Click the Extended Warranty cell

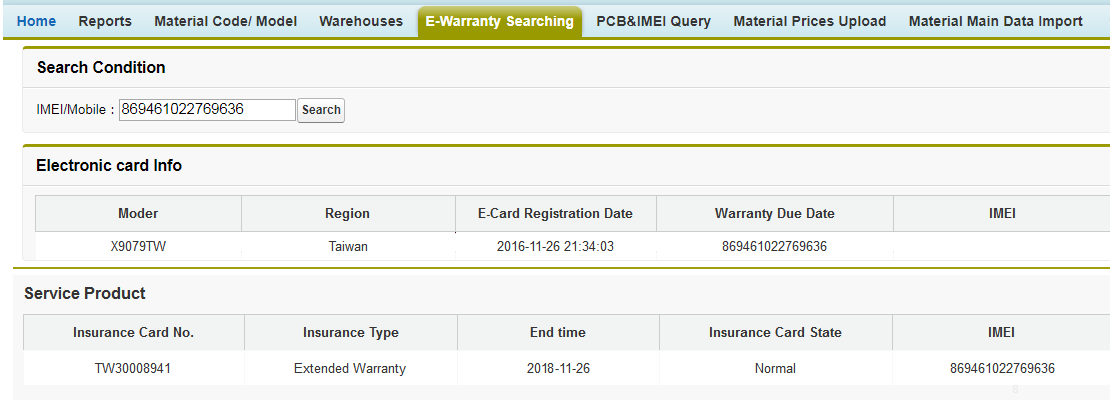pyautogui.click(x=350, y=368)
